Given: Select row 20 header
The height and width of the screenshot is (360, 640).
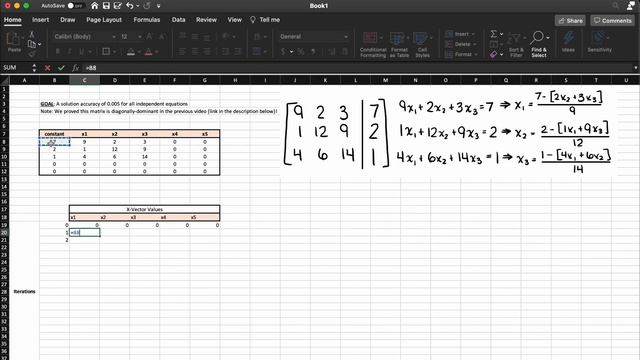Looking at the screenshot, I should (x=4, y=233).
